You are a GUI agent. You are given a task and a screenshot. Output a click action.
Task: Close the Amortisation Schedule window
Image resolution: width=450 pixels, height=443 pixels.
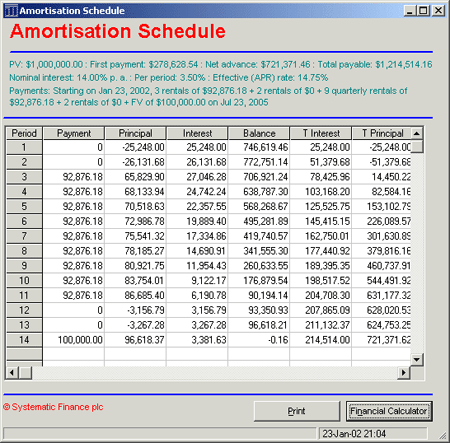tap(438, 11)
